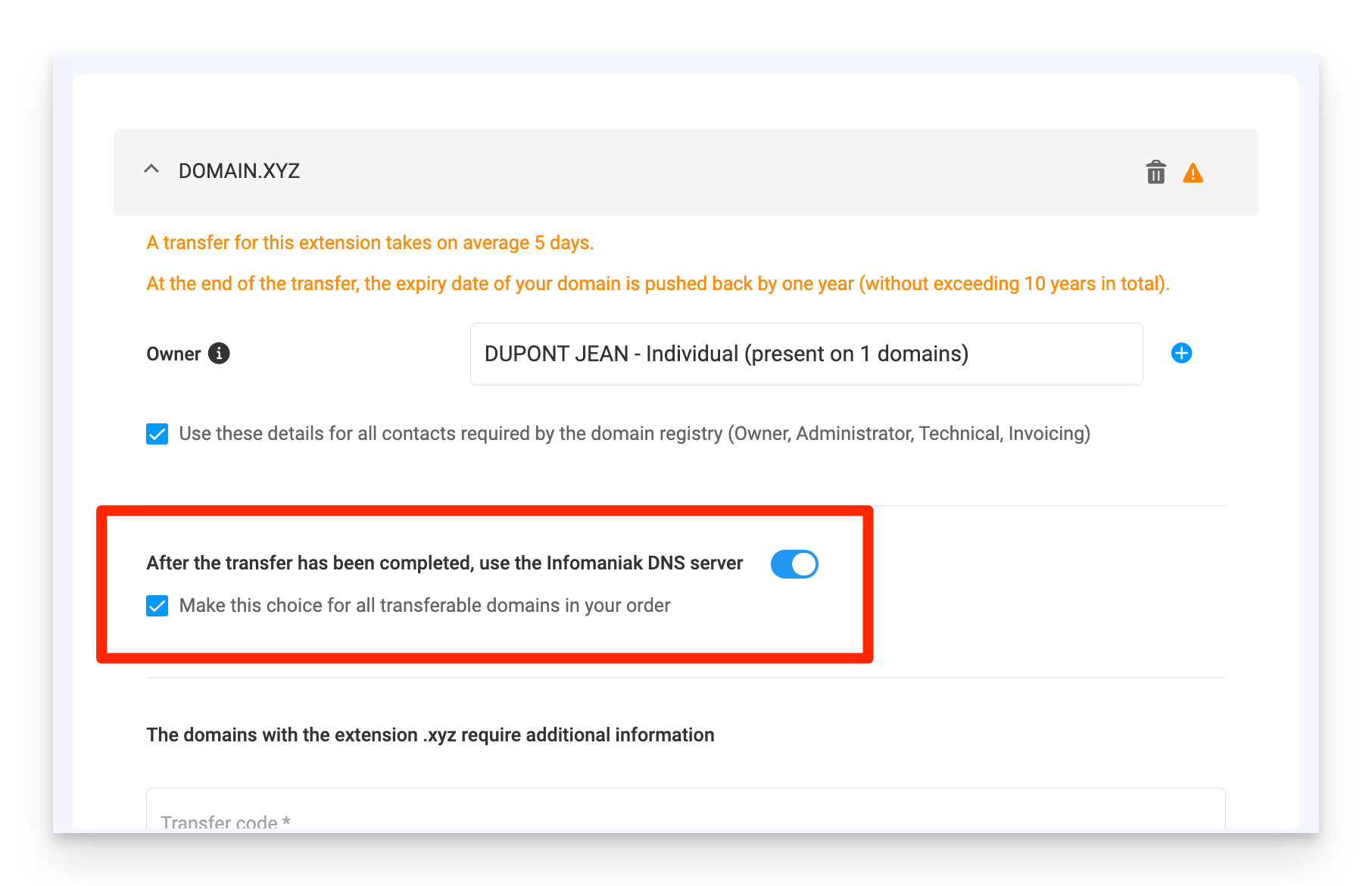The width and height of the screenshot is (1372, 886).
Task: Disable the Infomaniak DNS server toggle
Action: (x=794, y=563)
